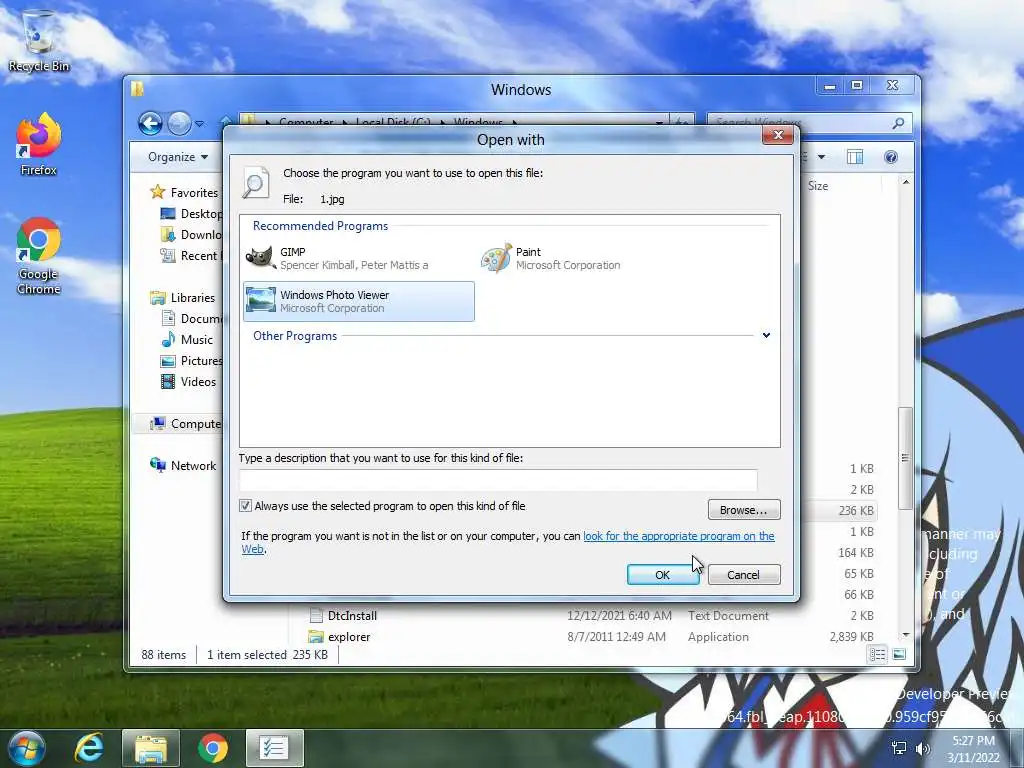Select Windows Photo Viewer program
1024x768 pixels.
pyautogui.click(x=359, y=301)
